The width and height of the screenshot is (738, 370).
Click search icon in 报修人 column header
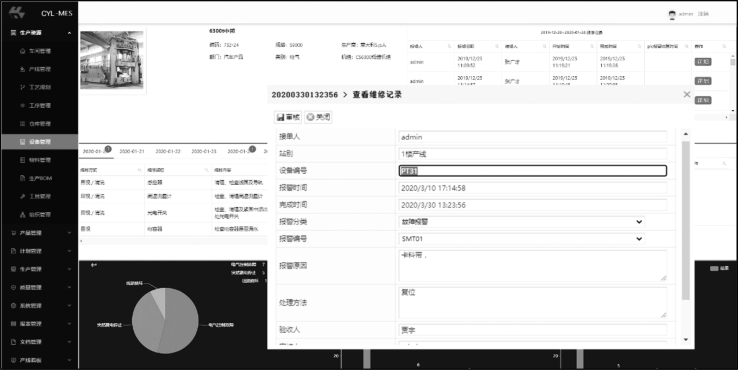[x=449, y=46]
